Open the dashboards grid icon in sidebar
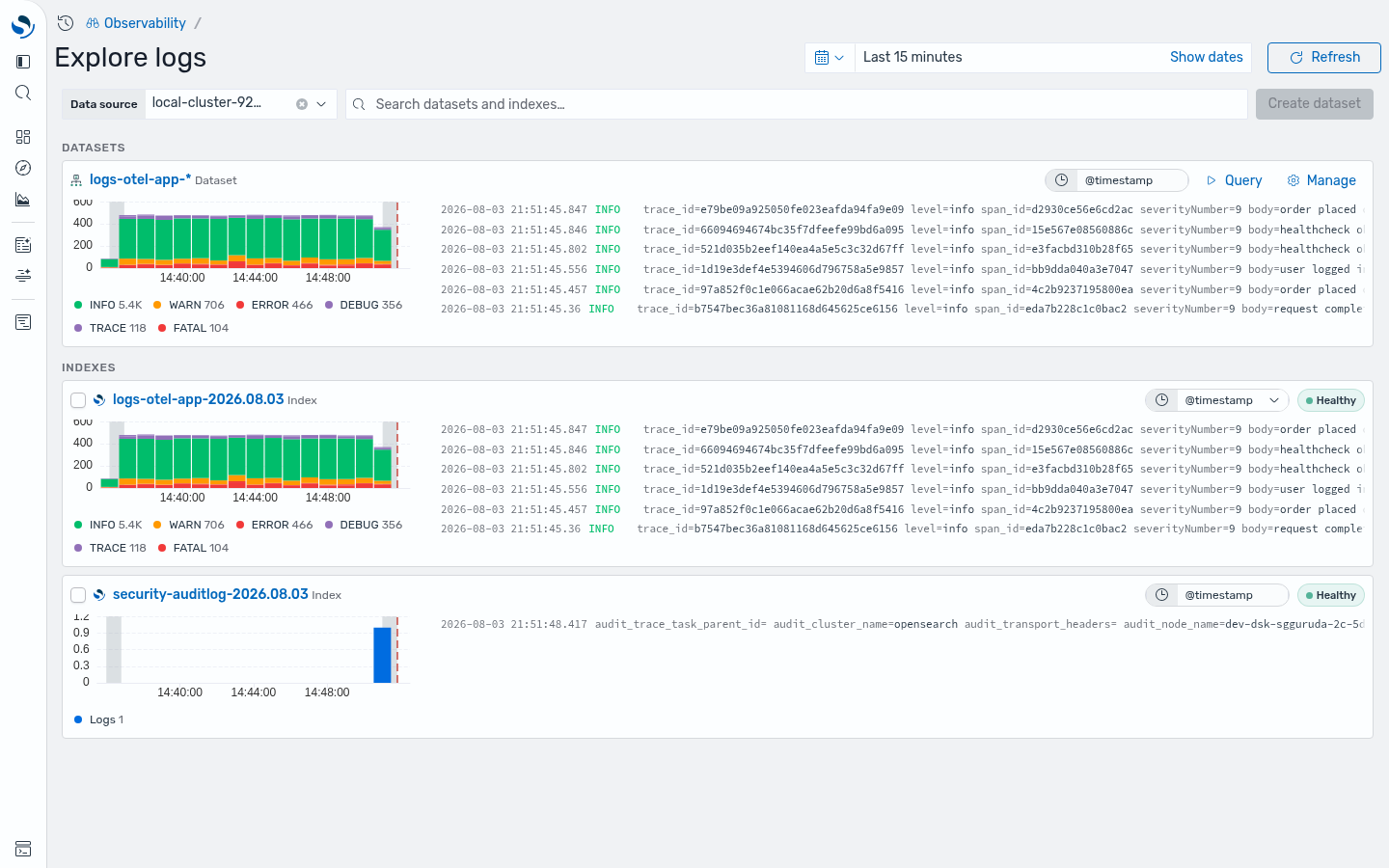Viewport: 1389px width, 868px height. (x=23, y=137)
